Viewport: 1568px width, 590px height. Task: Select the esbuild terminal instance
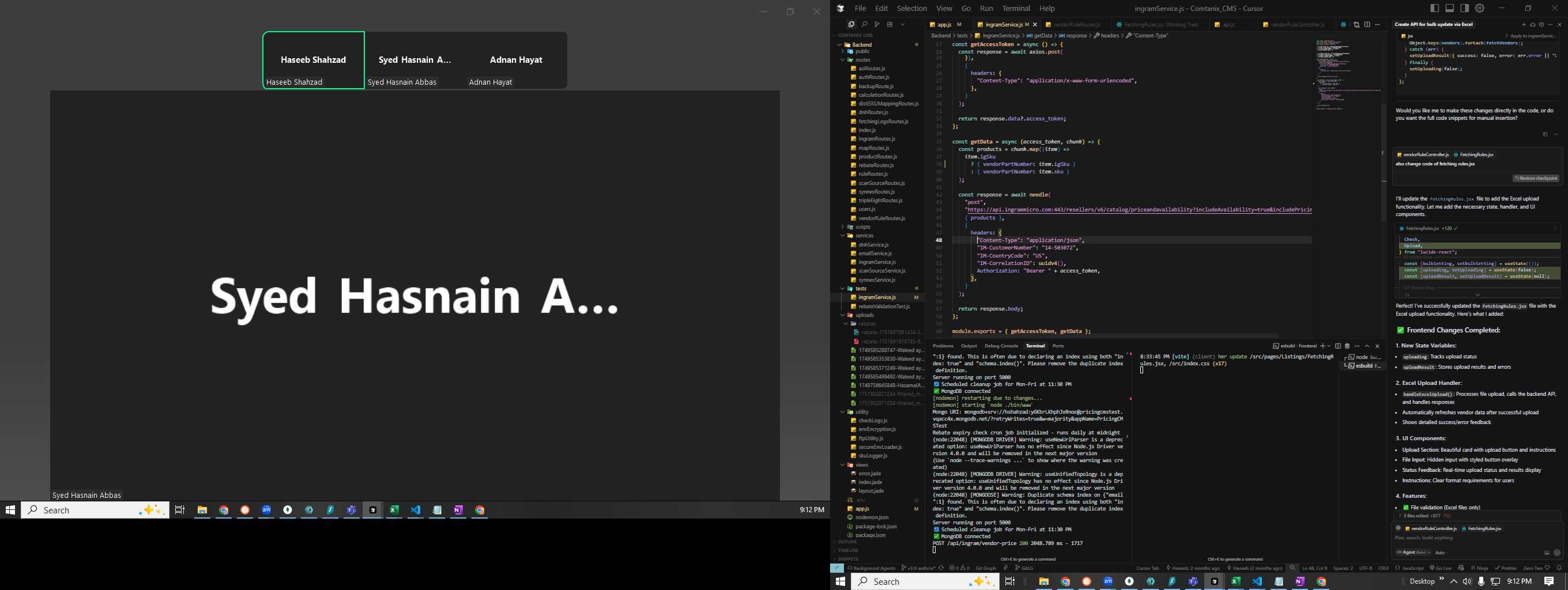(1364, 365)
